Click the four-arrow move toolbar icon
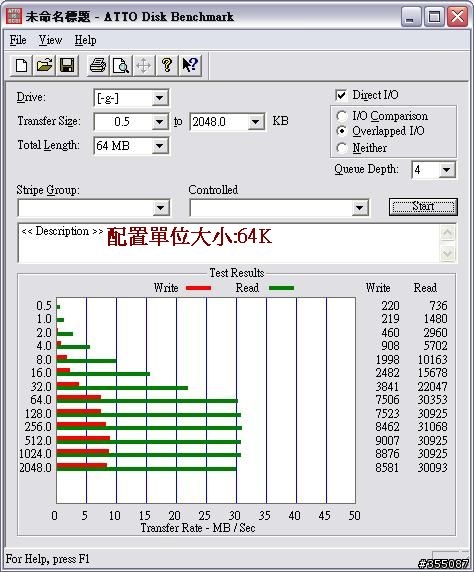Screen dimensions: 474x572 point(143,66)
